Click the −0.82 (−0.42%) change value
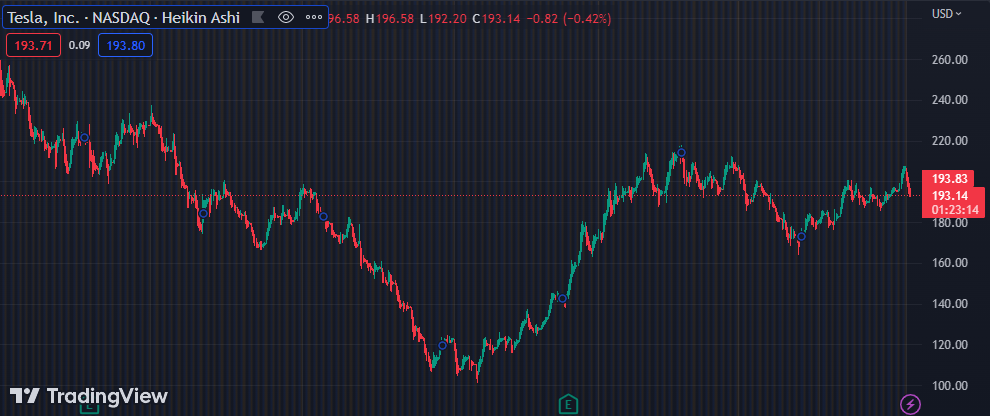990x416 pixels. (569, 19)
